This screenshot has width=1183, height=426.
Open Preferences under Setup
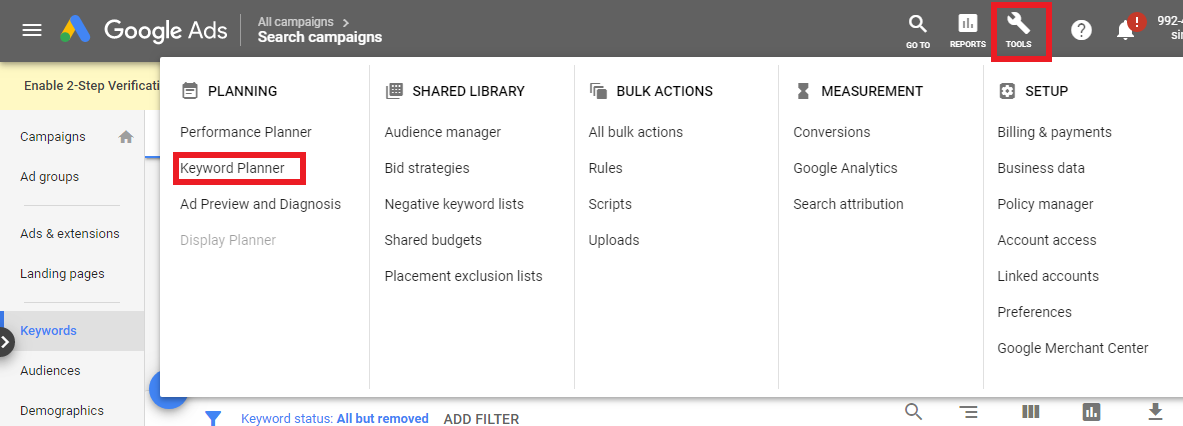[x=1034, y=312]
